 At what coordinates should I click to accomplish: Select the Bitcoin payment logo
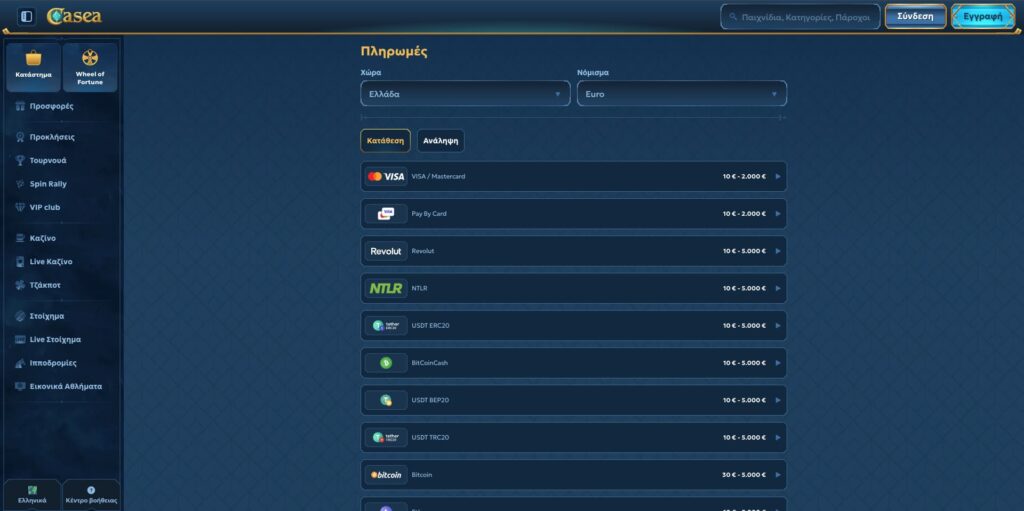[x=386, y=475]
